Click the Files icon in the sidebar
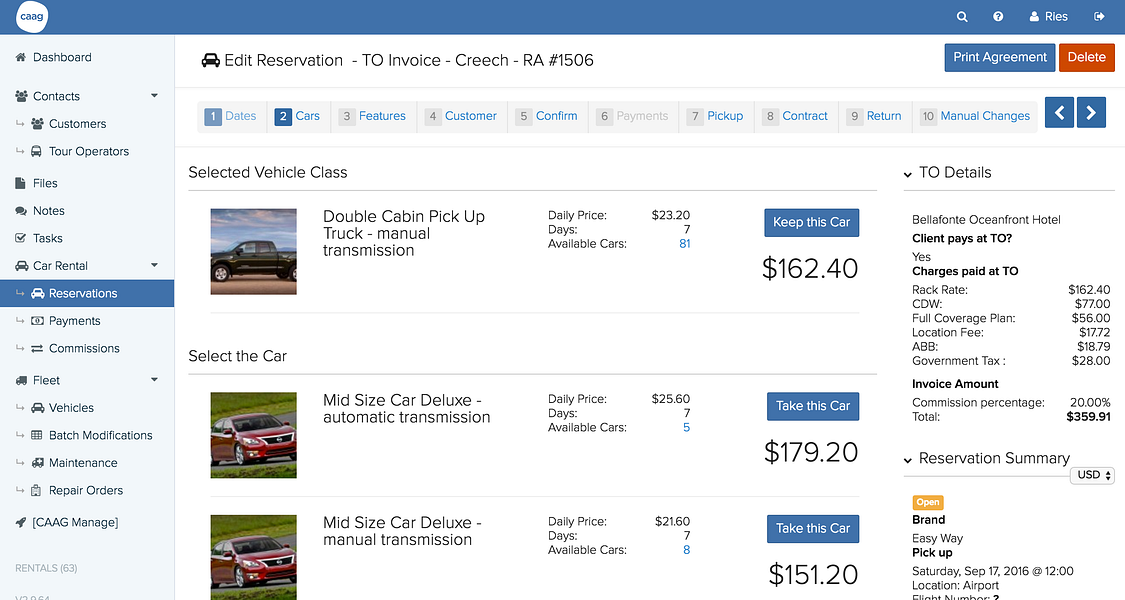 [20, 183]
